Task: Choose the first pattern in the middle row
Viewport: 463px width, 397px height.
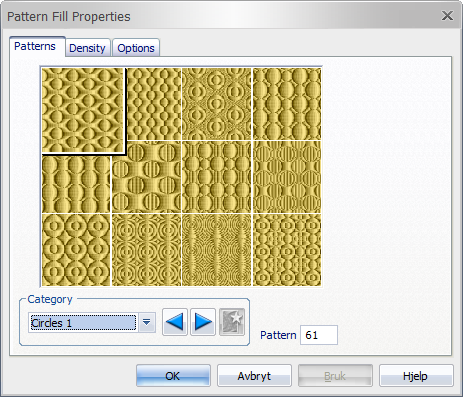Action: click(76, 184)
